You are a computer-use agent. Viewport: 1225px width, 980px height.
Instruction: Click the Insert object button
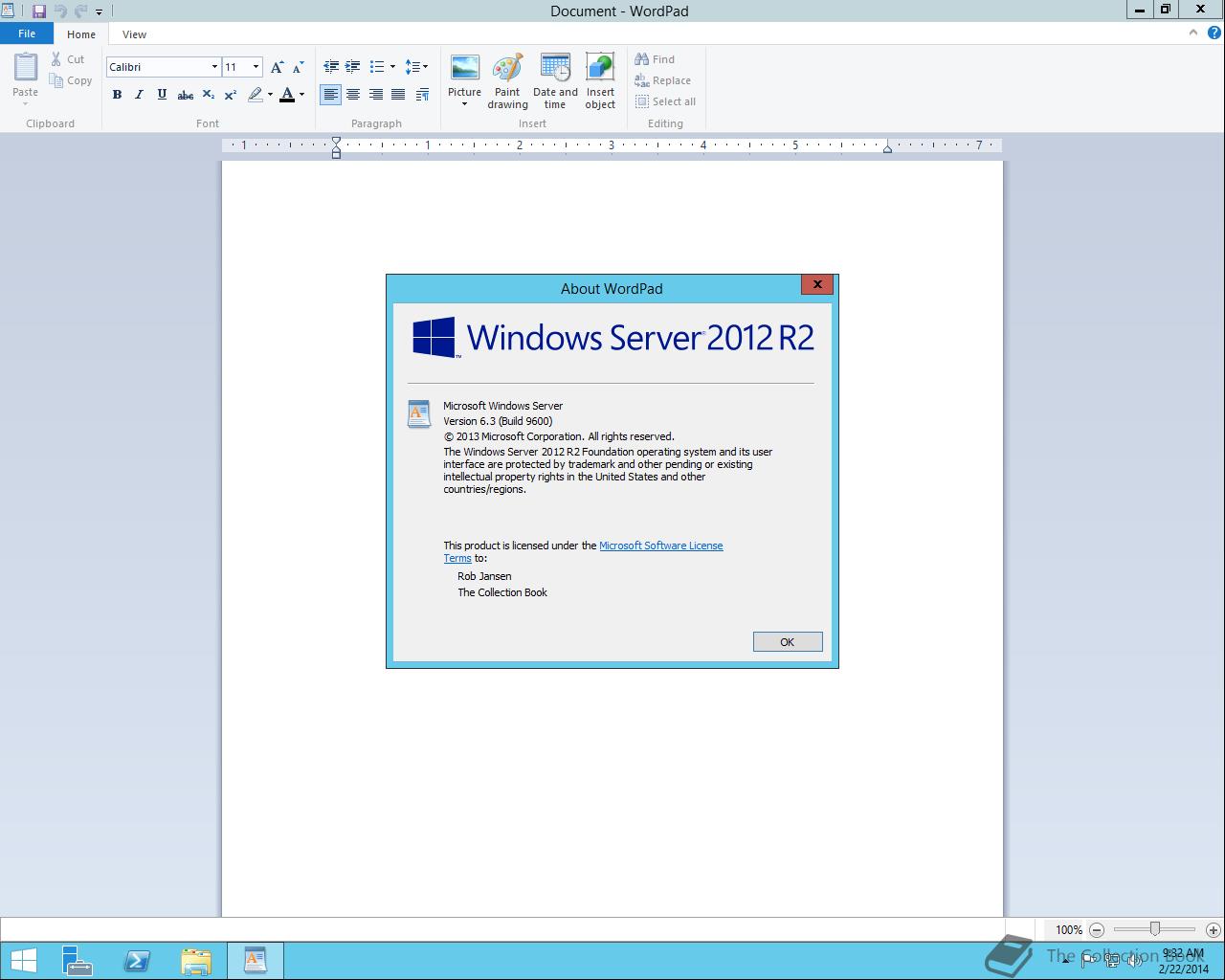tap(600, 81)
